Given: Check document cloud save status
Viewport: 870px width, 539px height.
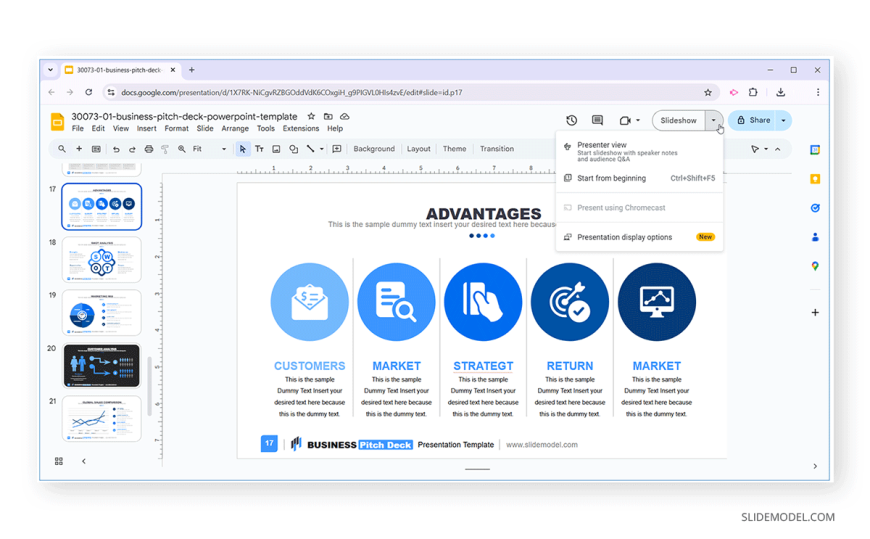Looking at the screenshot, I should coord(345,117).
